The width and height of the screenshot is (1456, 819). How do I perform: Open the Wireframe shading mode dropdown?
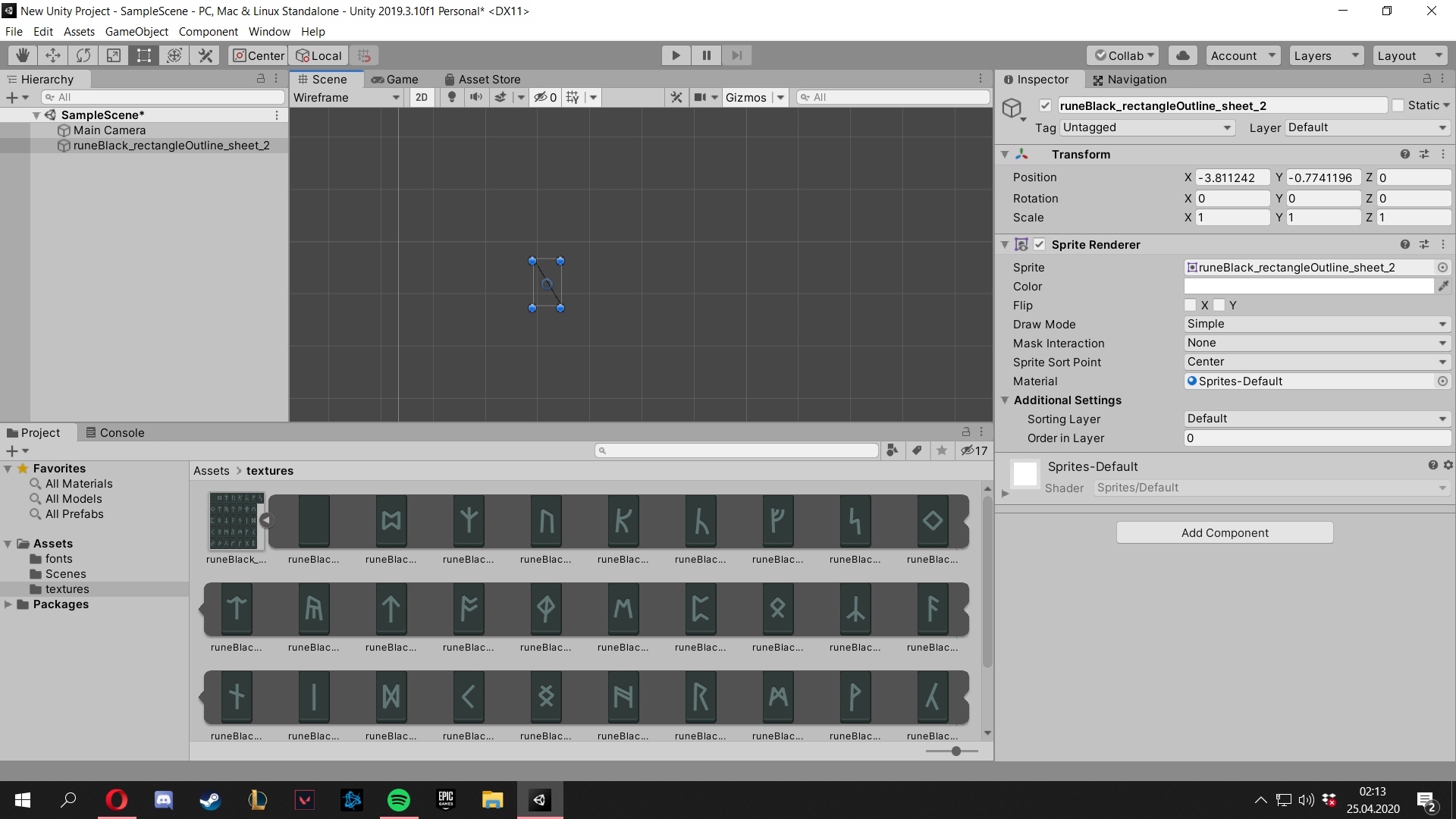click(347, 97)
